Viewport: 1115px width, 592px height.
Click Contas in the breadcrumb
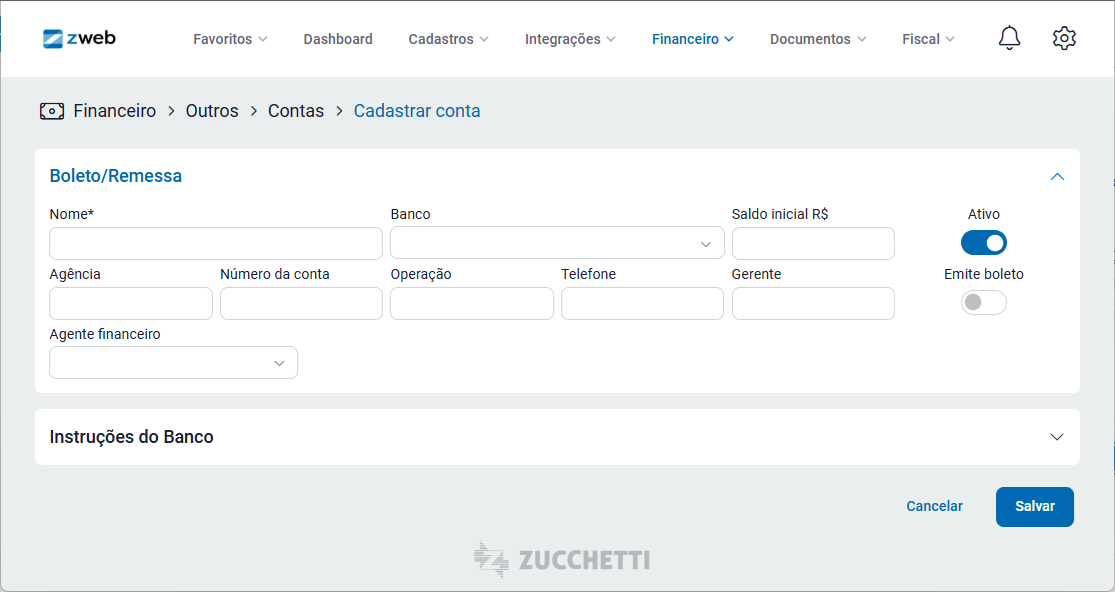[296, 111]
